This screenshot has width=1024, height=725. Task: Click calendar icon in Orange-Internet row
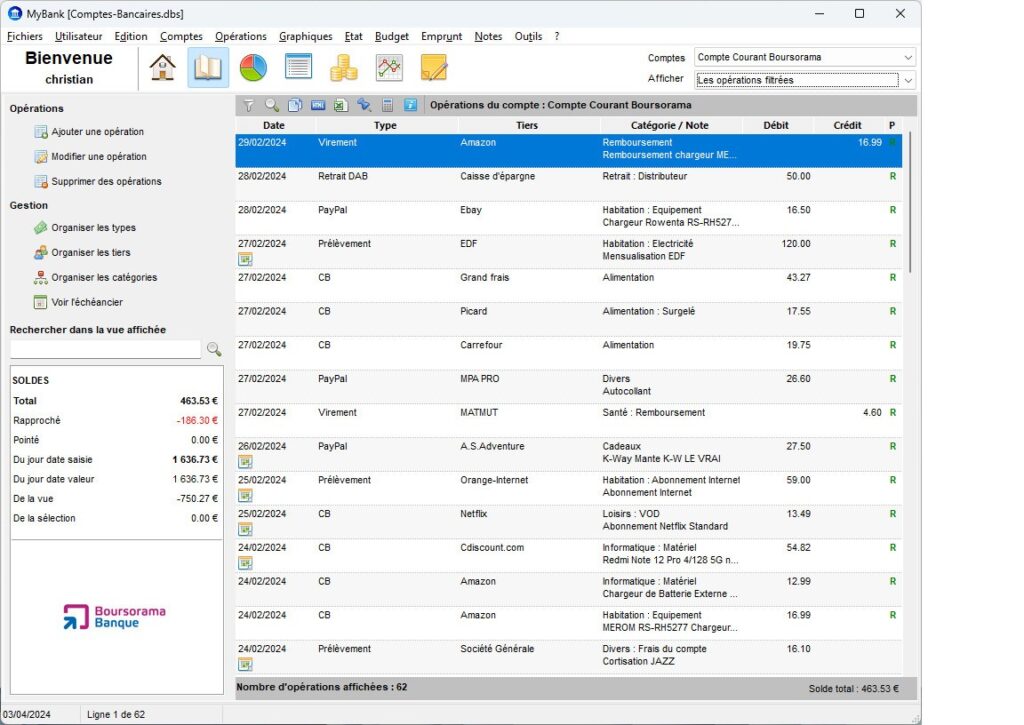tap(245, 496)
